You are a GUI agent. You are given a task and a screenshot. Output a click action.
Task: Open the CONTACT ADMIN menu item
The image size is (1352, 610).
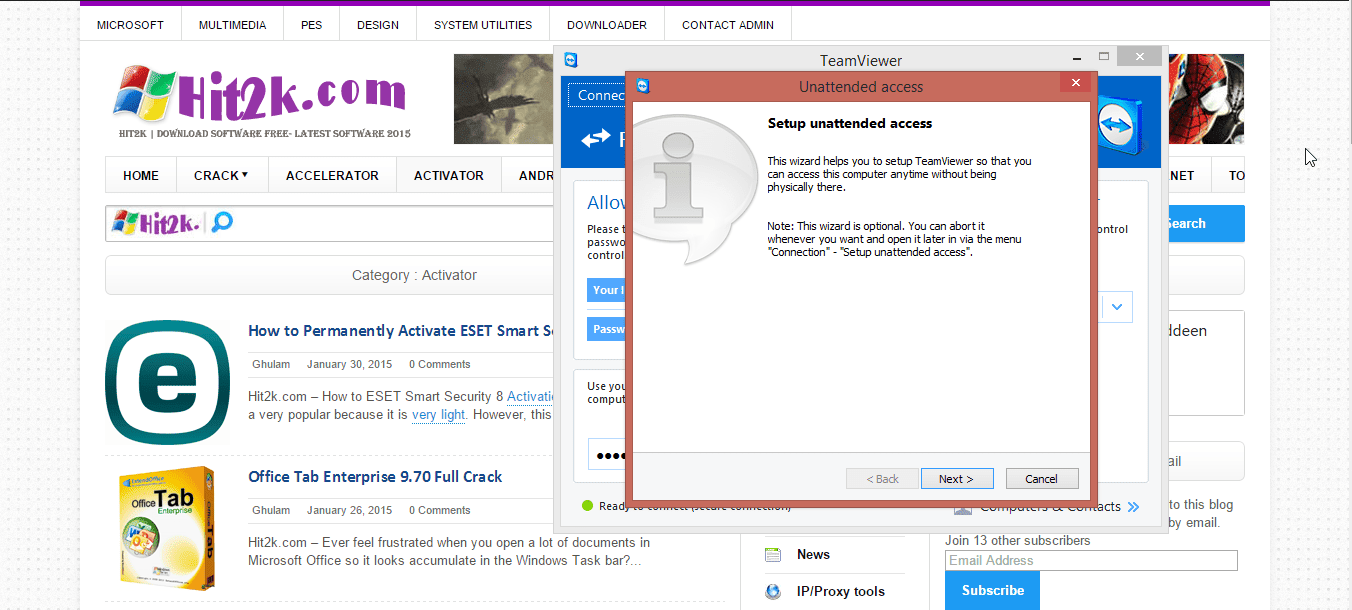[x=728, y=25]
